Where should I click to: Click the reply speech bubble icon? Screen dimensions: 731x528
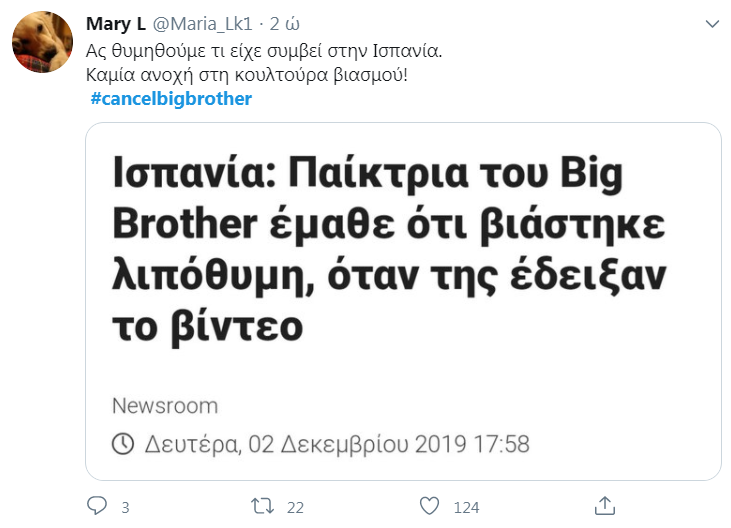coord(97,505)
